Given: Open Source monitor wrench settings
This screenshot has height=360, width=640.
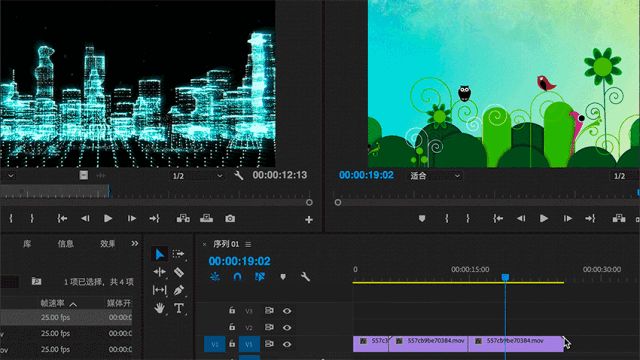Looking at the screenshot, I should 239,176.
